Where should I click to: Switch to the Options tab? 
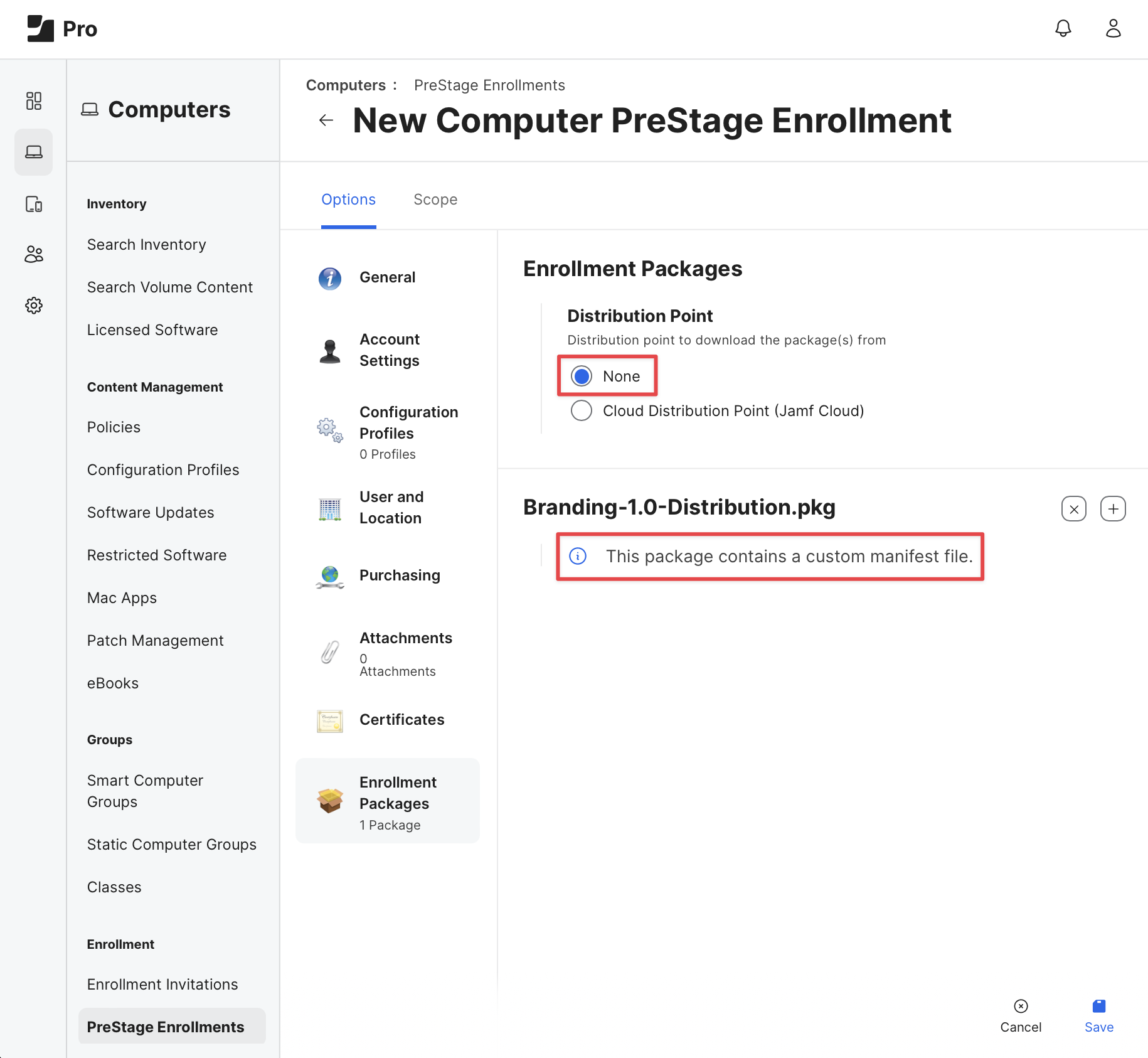[348, 200]
